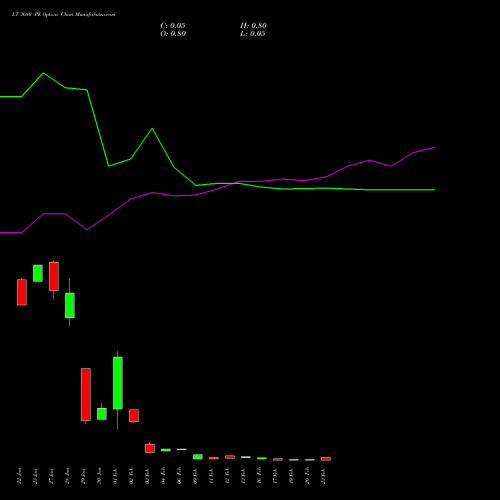Click the tall green candlestick above 01 Feb
This screenshot has width=500, height=500.
point(118,383)
